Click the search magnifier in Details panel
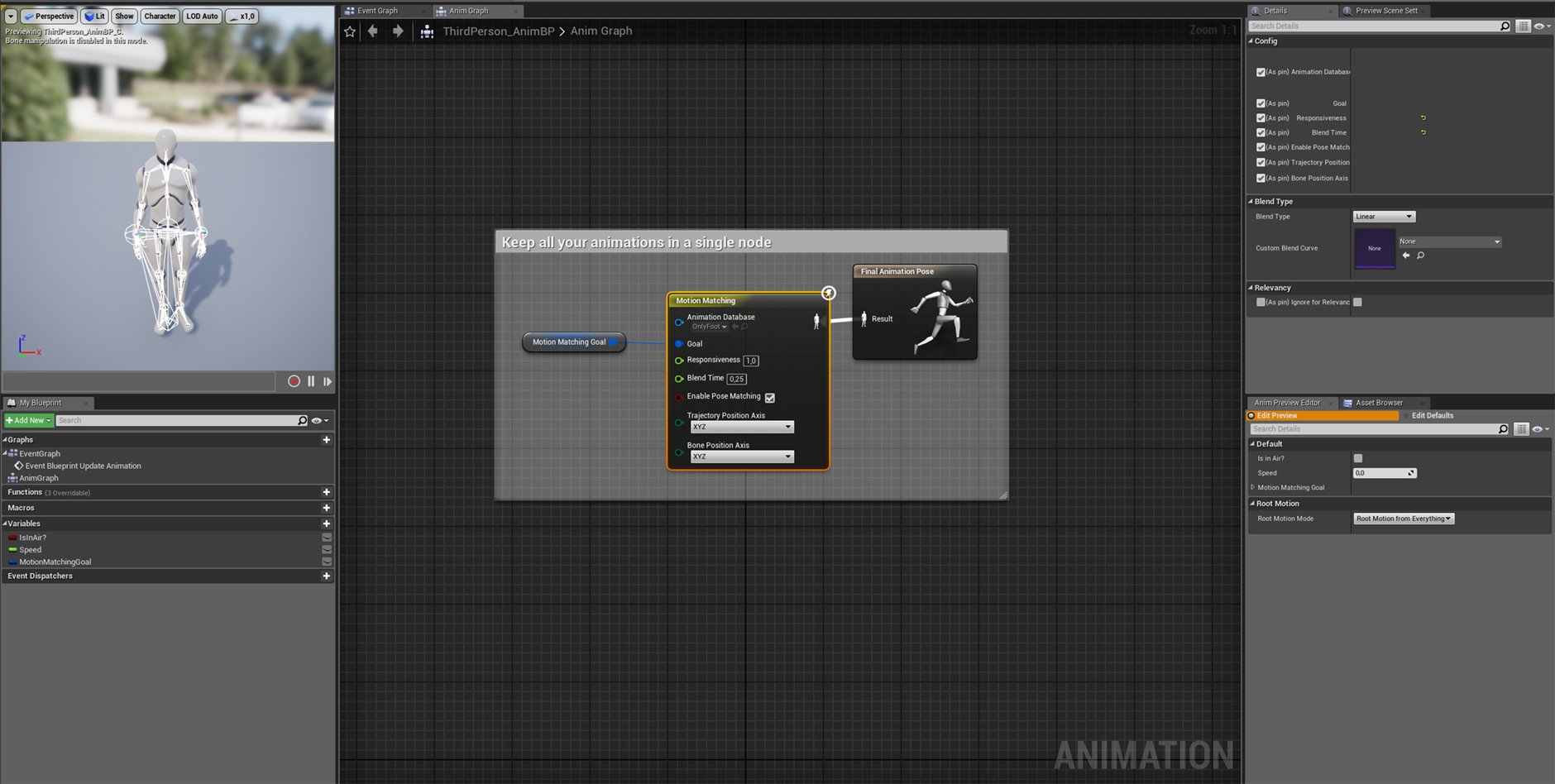This screenshot has height=784, width=1555. (x=1505, y=26)
